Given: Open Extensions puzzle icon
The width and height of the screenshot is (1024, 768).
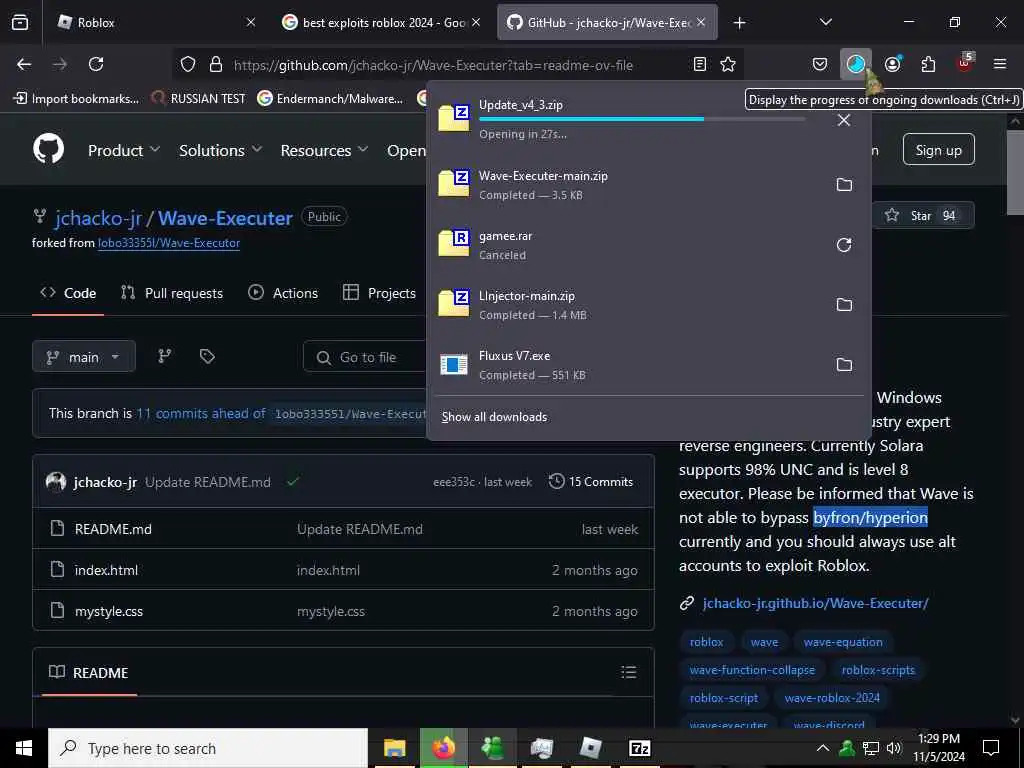Looking at the screenshot, I should coord(928,64).
